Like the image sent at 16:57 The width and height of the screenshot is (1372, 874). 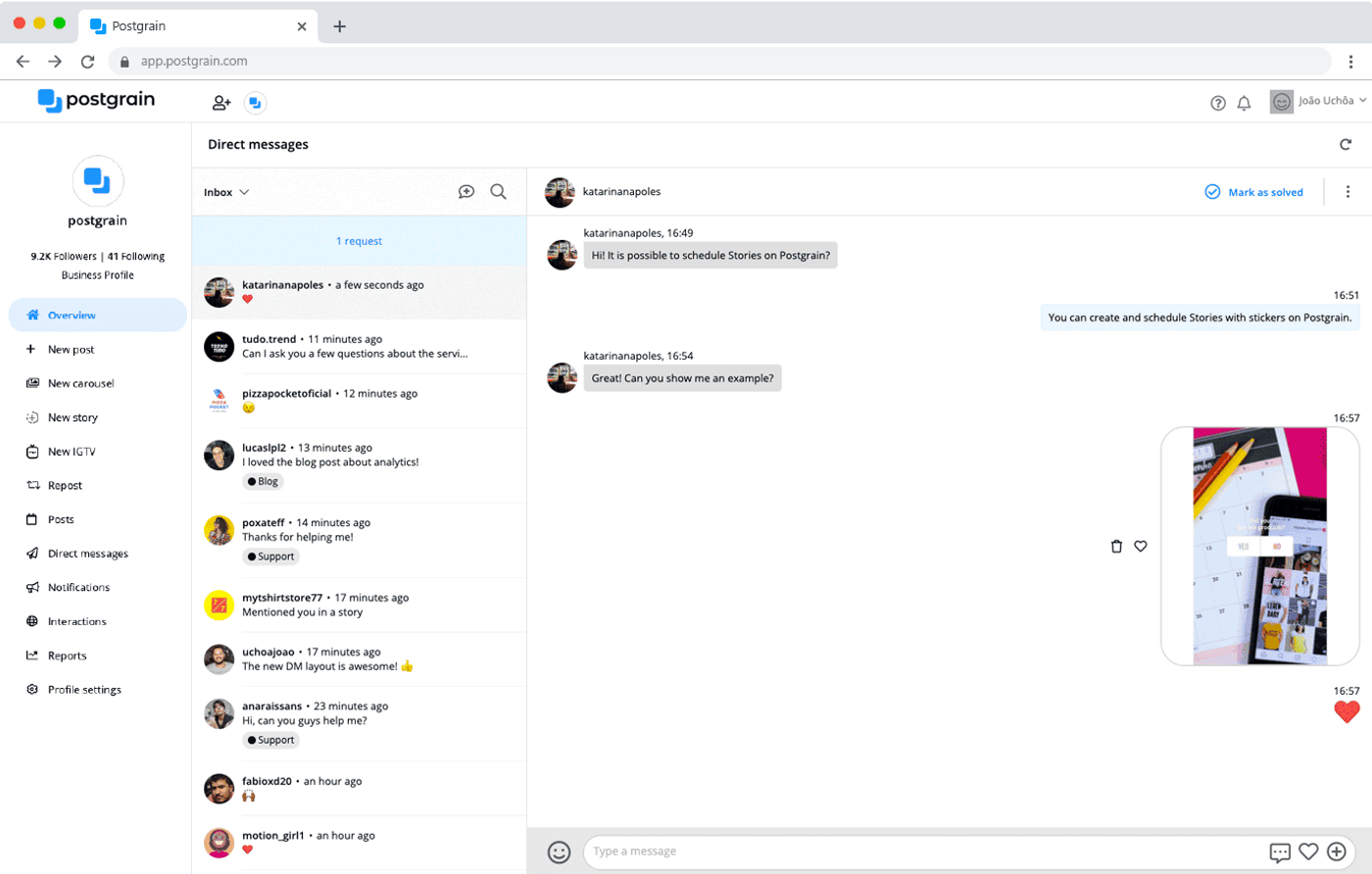[1140, 546]
